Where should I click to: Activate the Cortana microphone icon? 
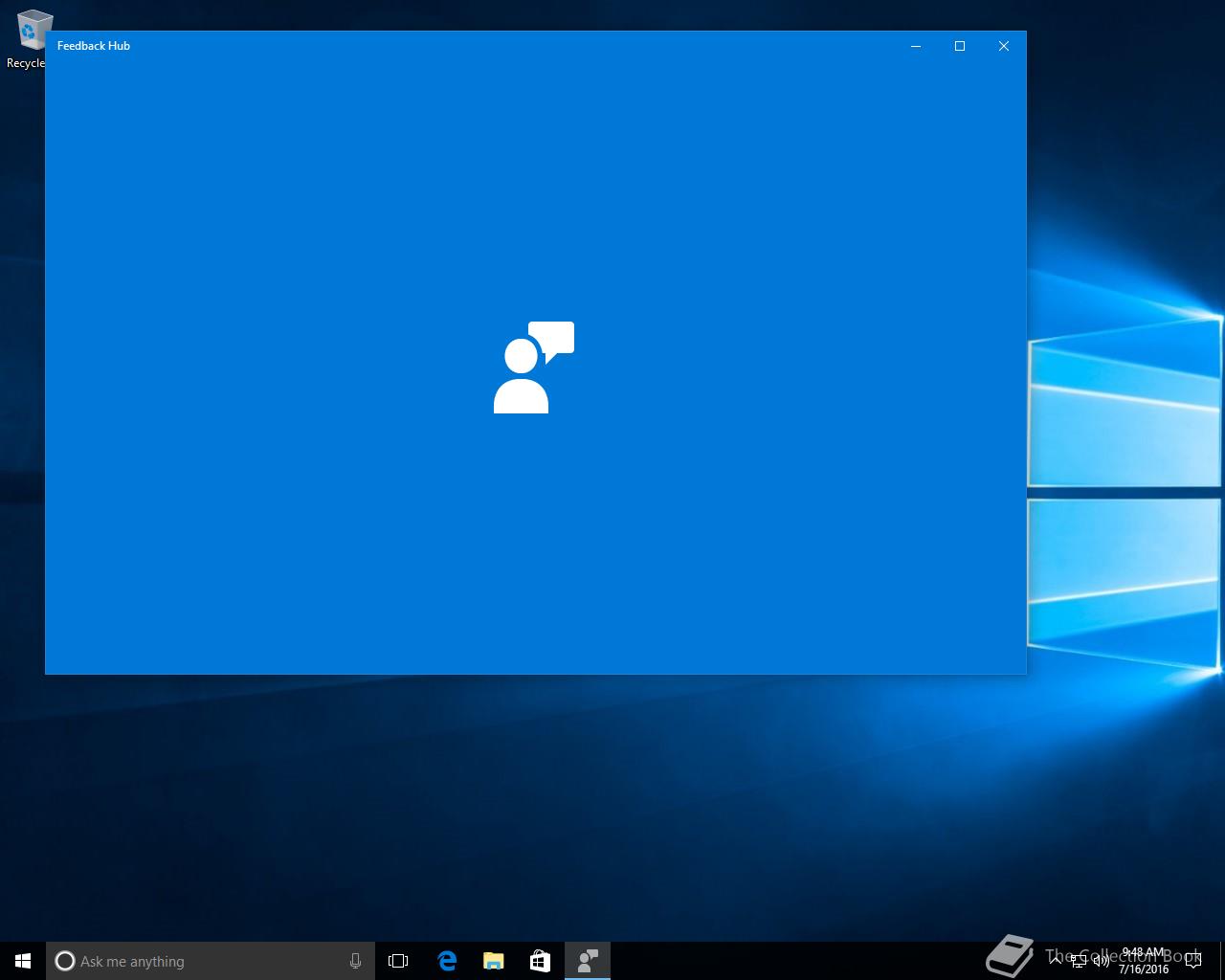click(355, 961)
